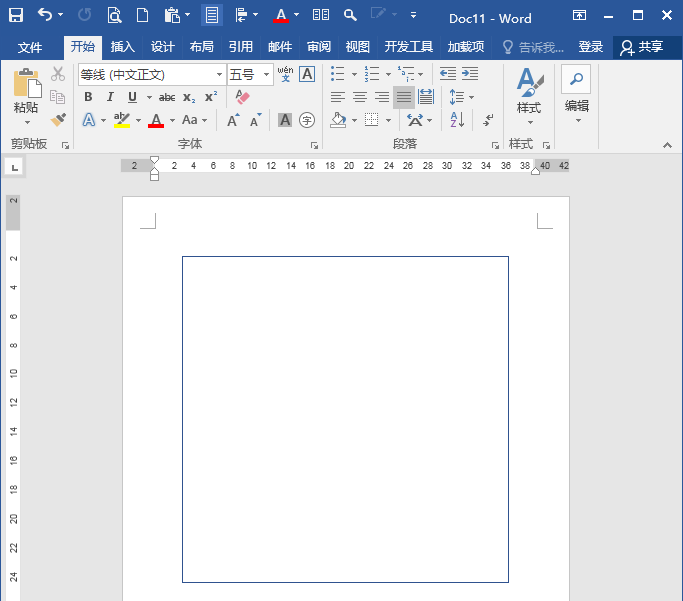Open the phonetic guide (wén) tool
This screenshot has width=683, height=601.
point(285,74)
